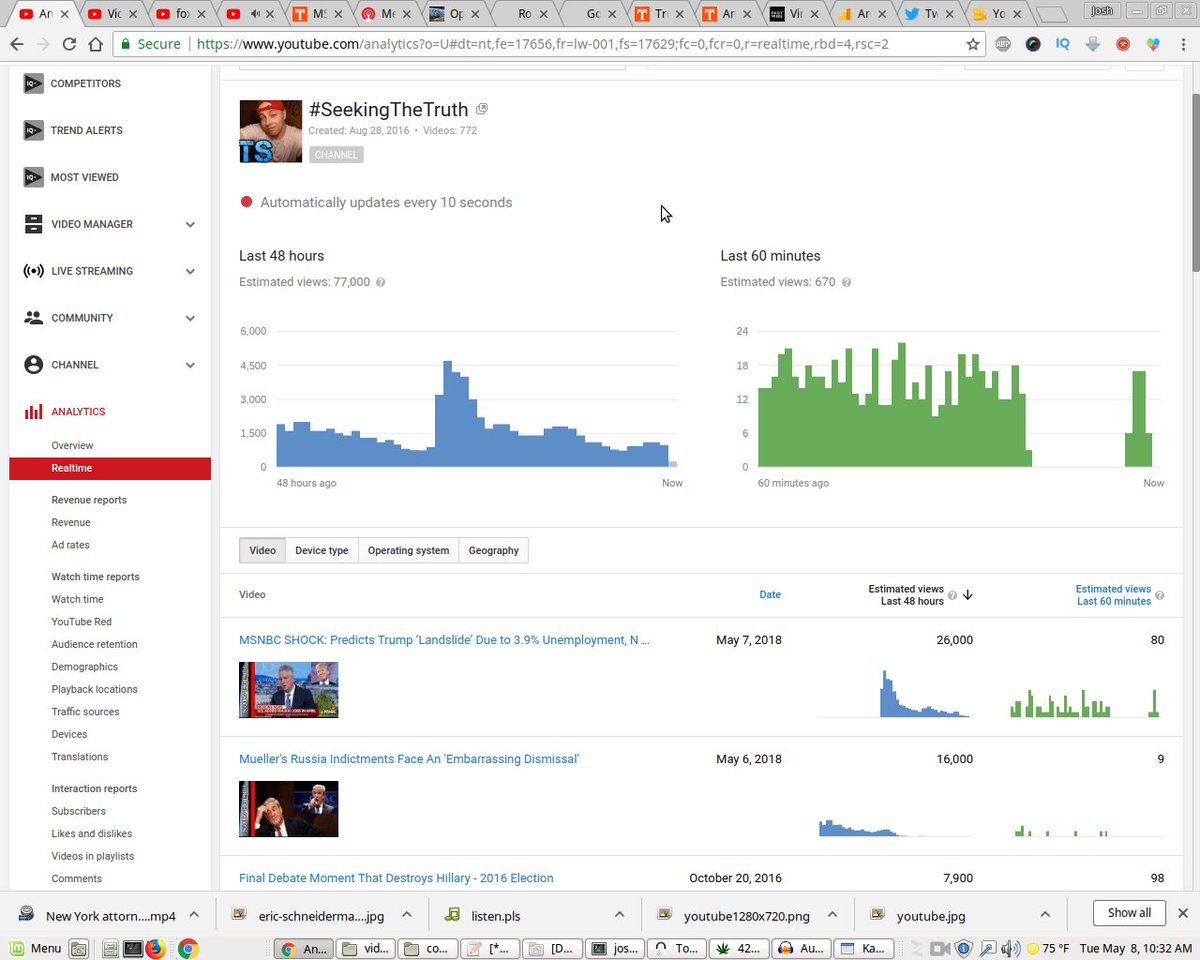Launch Chrome from the taskbar launcher
Image resolution: width=1200 pixels, height=960 pixels.
point(187,948)
